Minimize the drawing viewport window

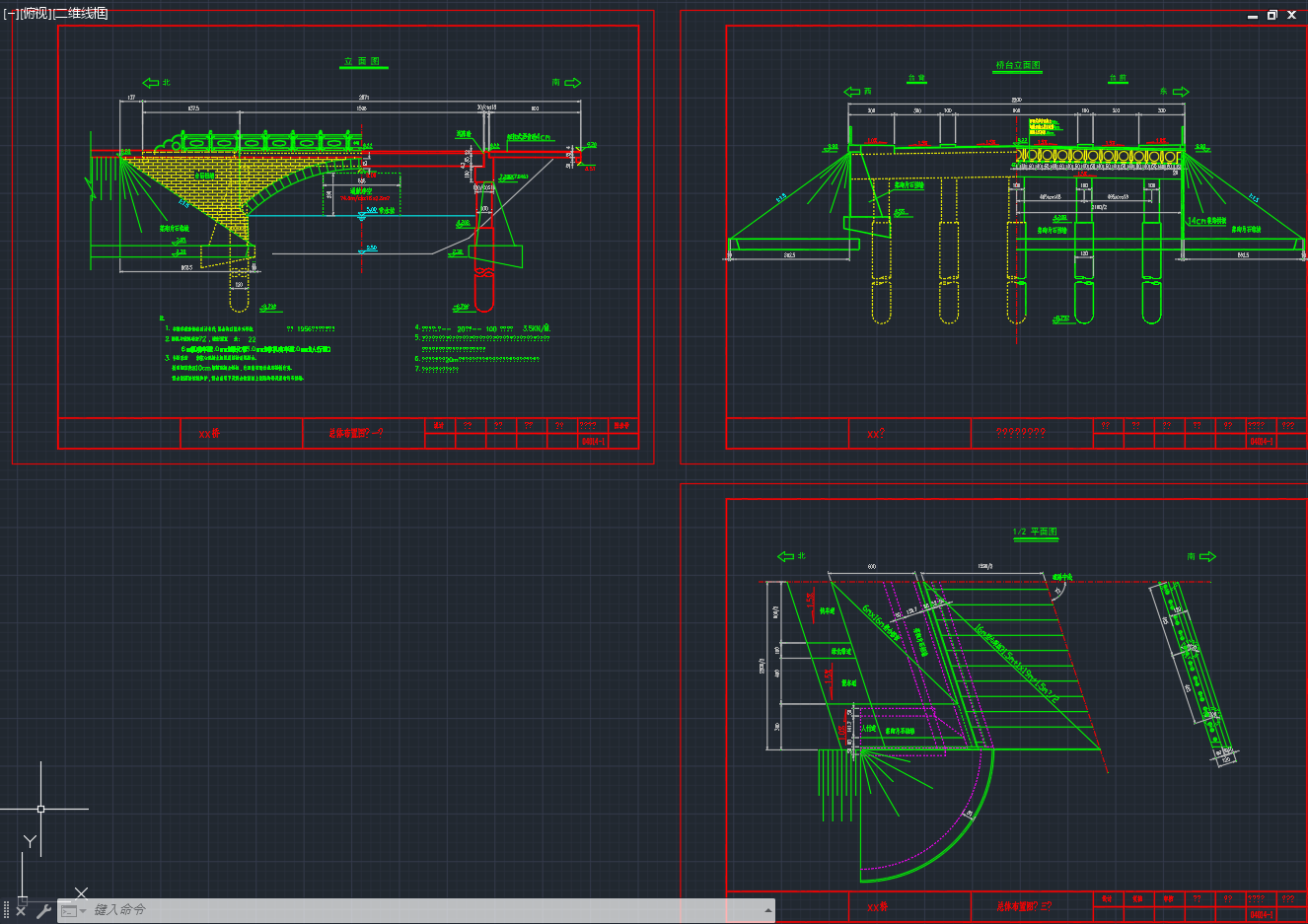(1253, 15)
